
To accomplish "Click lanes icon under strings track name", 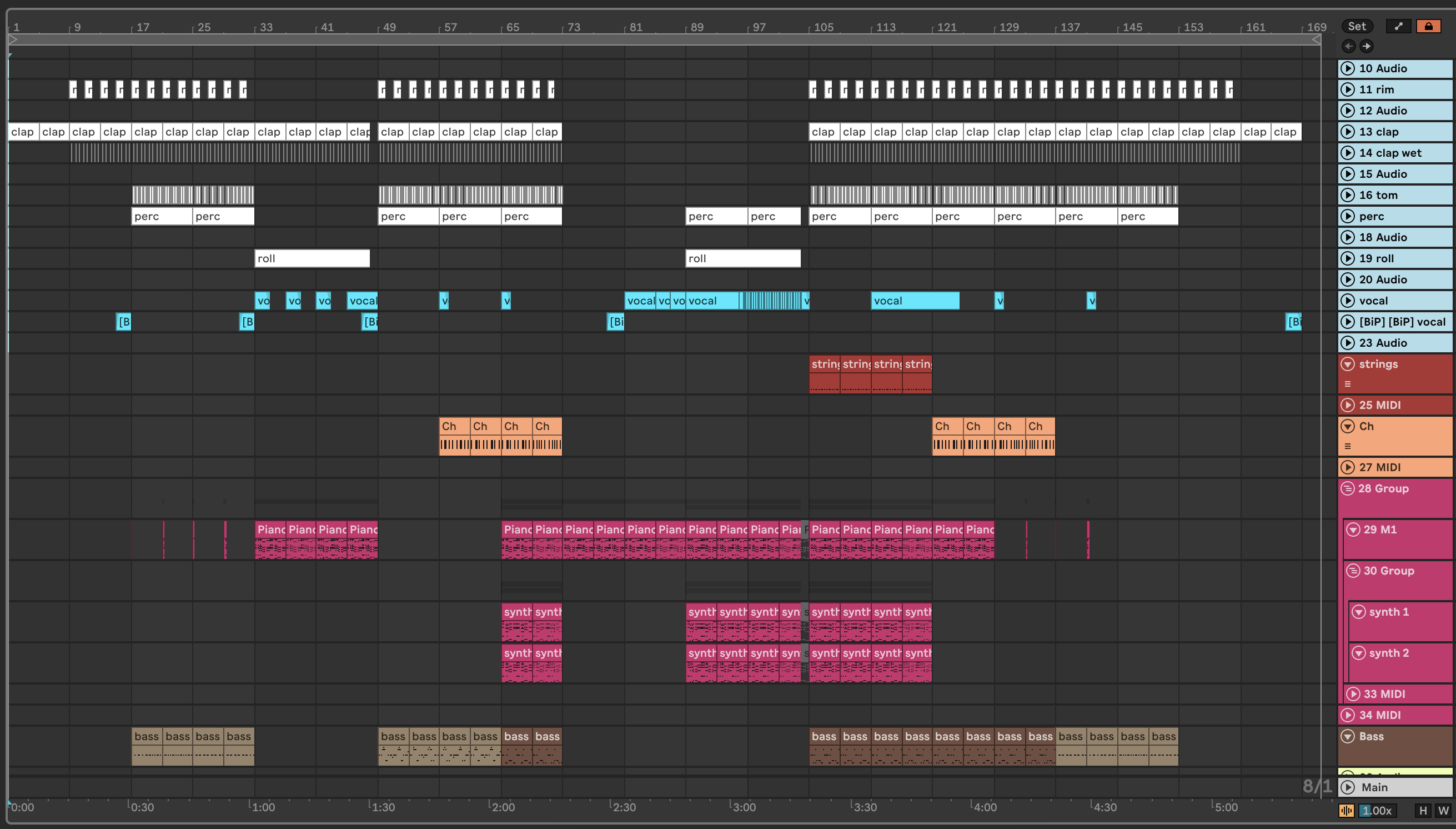I will (x=1347, y=384).
